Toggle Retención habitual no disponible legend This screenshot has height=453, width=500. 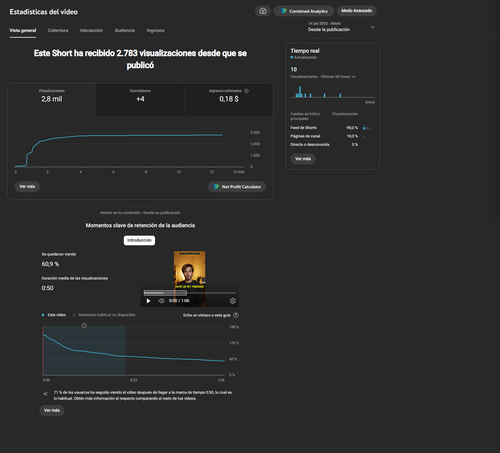pos(104,315)
